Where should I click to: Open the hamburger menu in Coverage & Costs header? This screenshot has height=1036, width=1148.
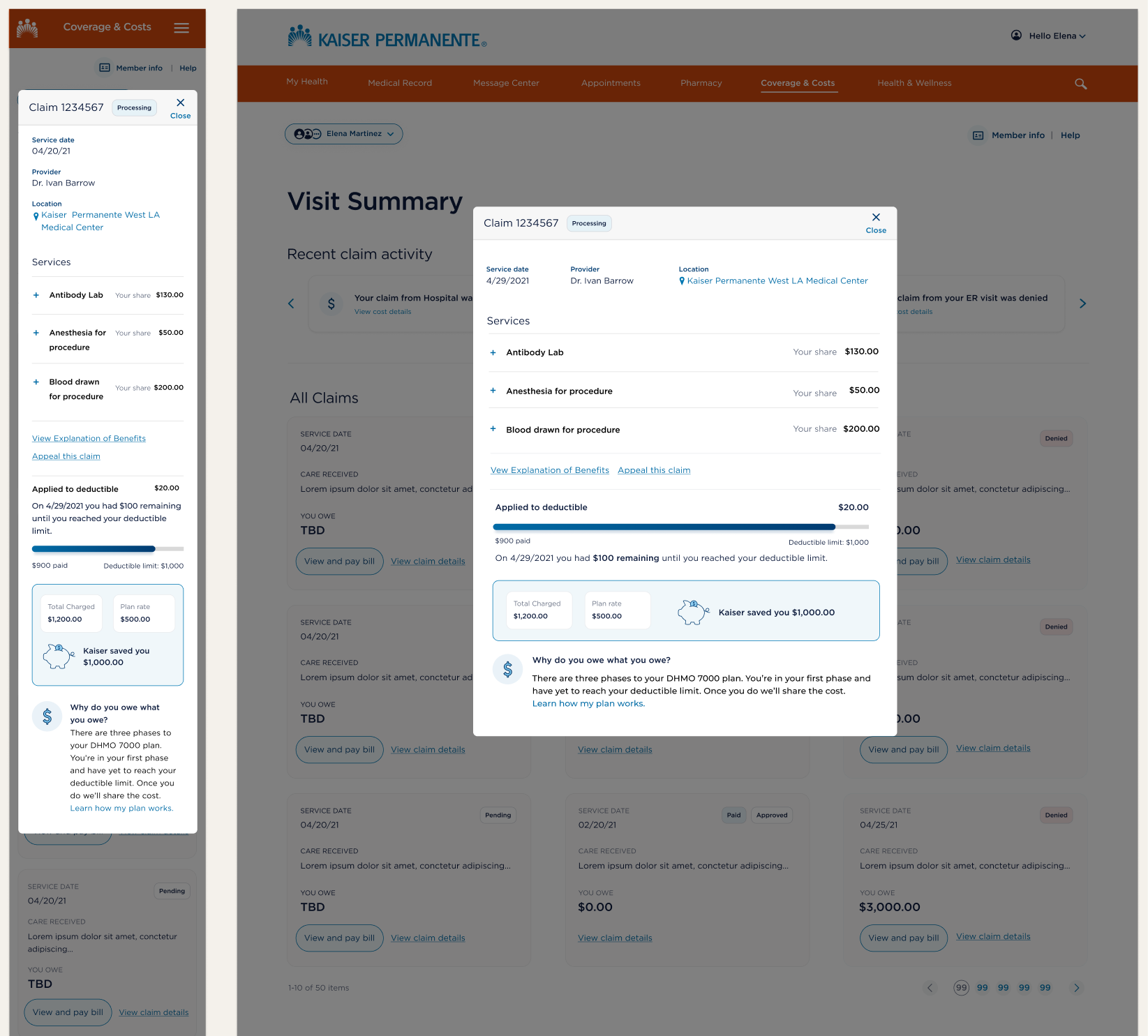tap(181, 28)
